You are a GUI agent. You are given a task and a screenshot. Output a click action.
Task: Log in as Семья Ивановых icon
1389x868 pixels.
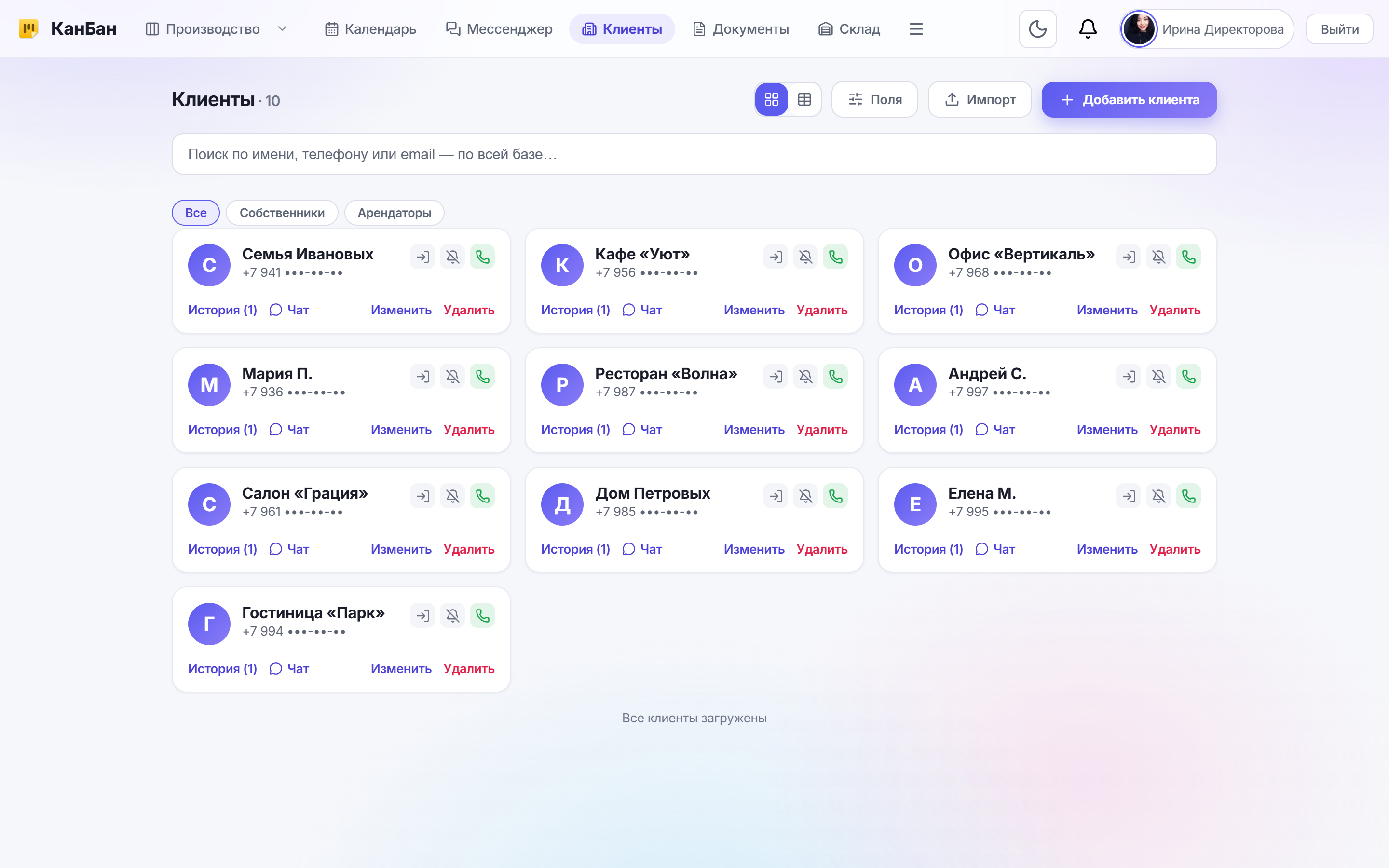pyautogui.click(x=422, y=257)
